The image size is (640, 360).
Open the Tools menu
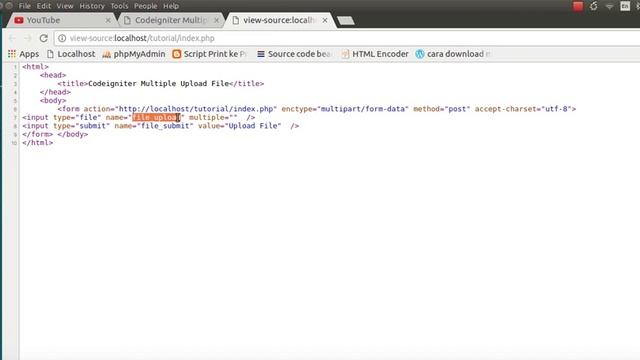point(119,6)
